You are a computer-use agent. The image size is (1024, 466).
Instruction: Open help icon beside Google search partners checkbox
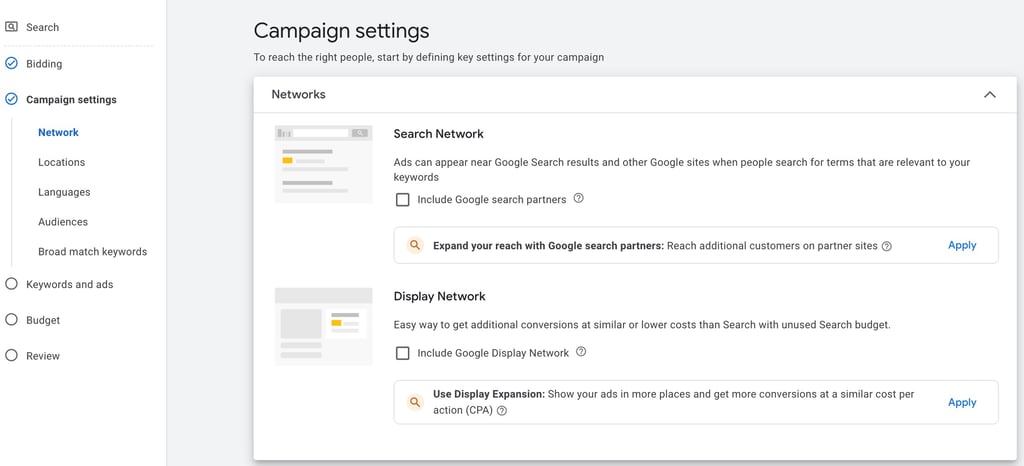[579, 199]
